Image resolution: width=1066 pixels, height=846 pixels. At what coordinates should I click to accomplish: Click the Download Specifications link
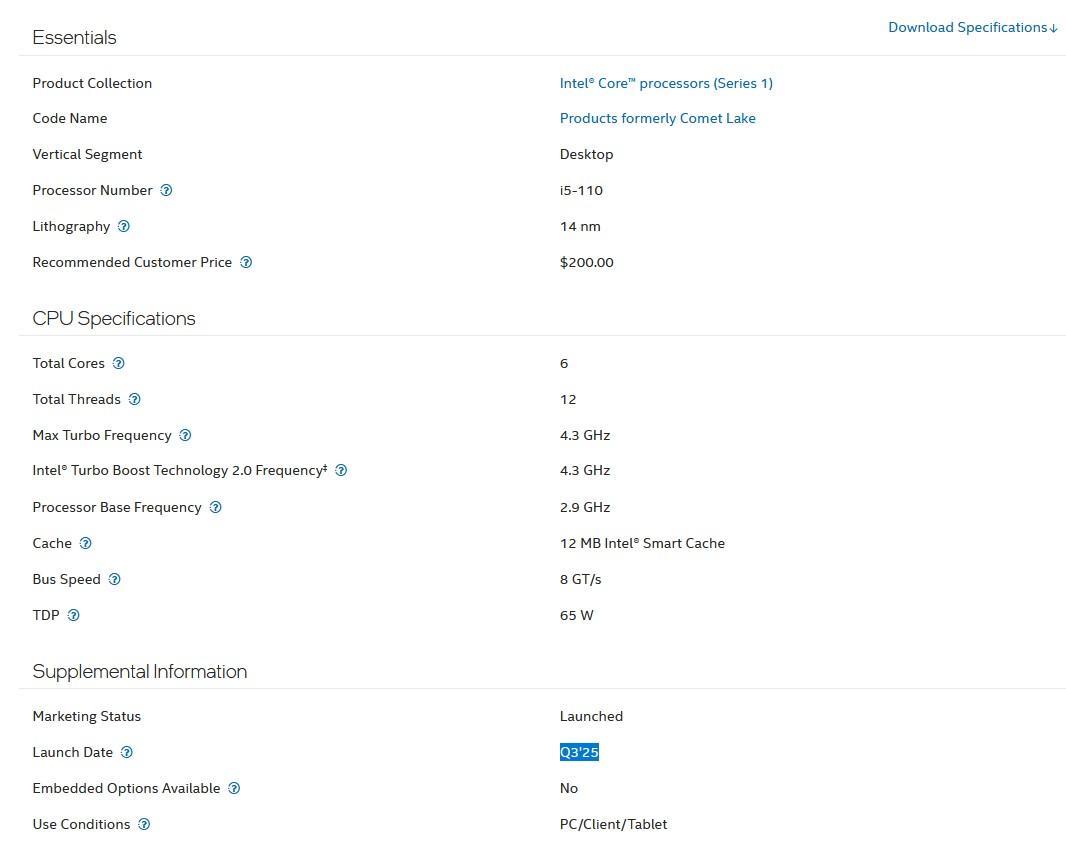[x=972, y=27]
